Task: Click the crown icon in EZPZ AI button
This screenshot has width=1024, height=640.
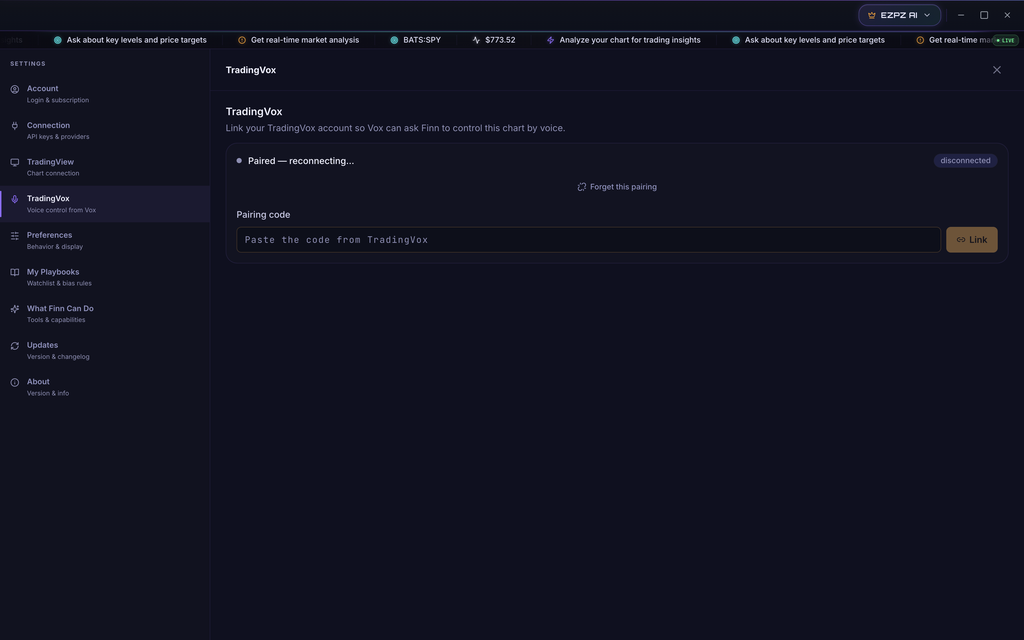Action: [x=871, y=15]
